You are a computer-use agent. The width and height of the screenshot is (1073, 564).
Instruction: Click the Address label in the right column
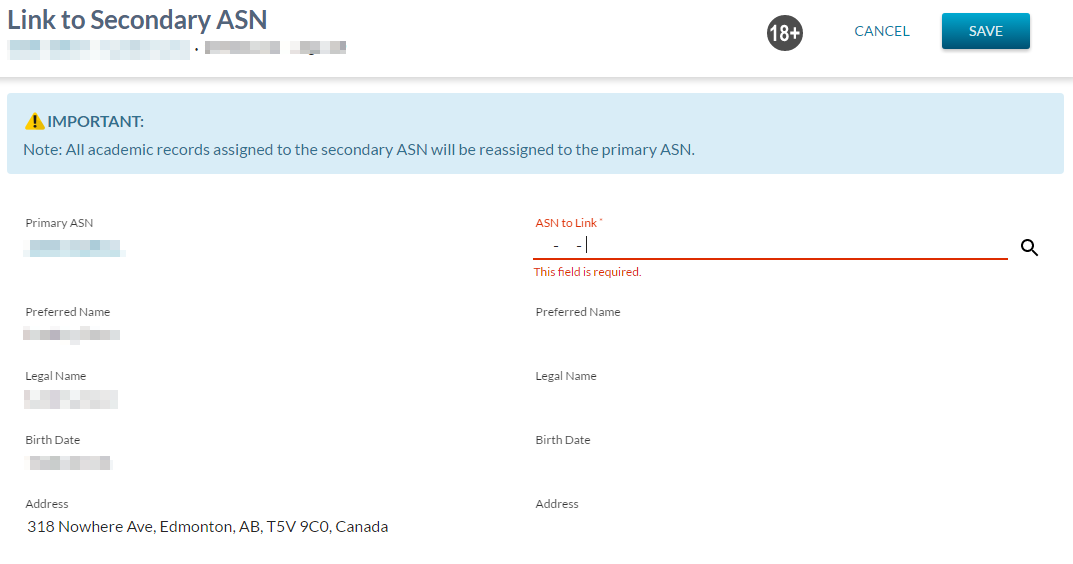557,504
